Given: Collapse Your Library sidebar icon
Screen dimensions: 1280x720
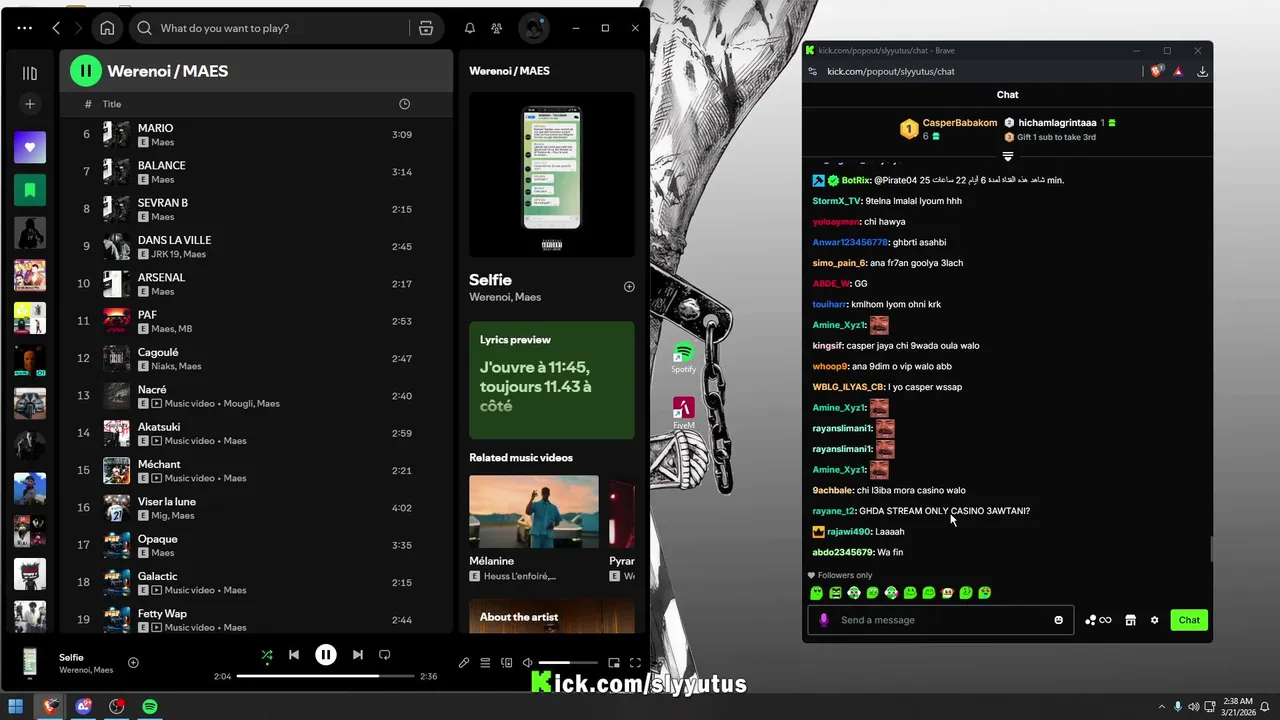Looking at the screenshot, I should coord(30,73).
